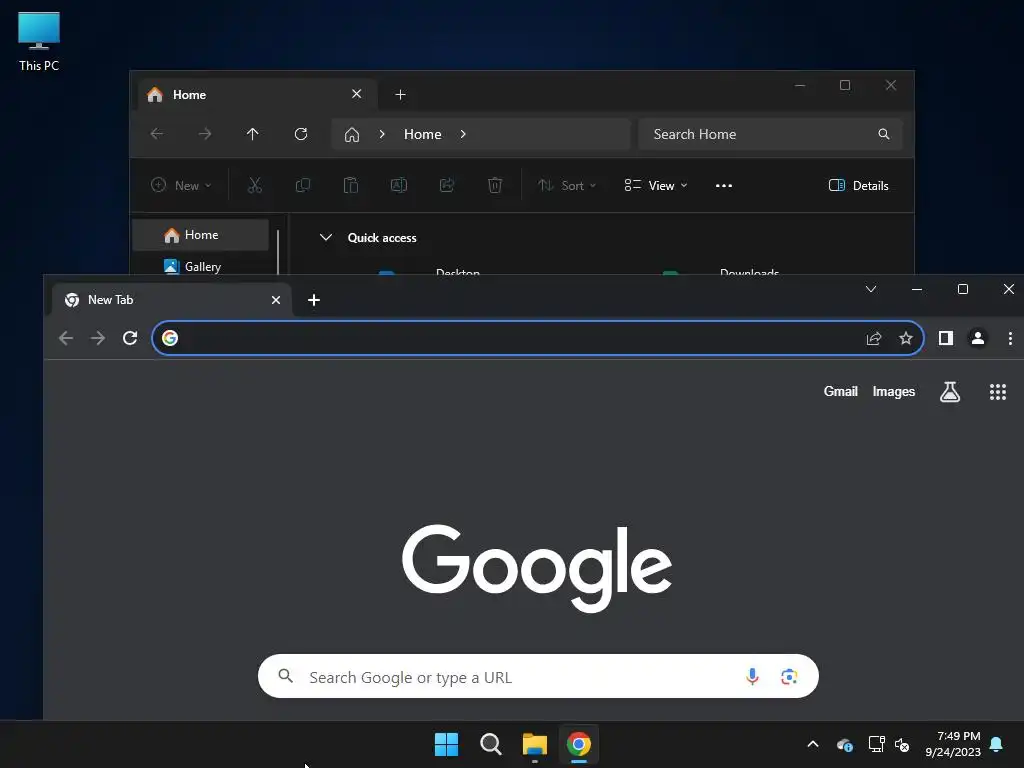Open Chrome tab search chevron
Screen dimensions: 1024x768
point(871,289)
